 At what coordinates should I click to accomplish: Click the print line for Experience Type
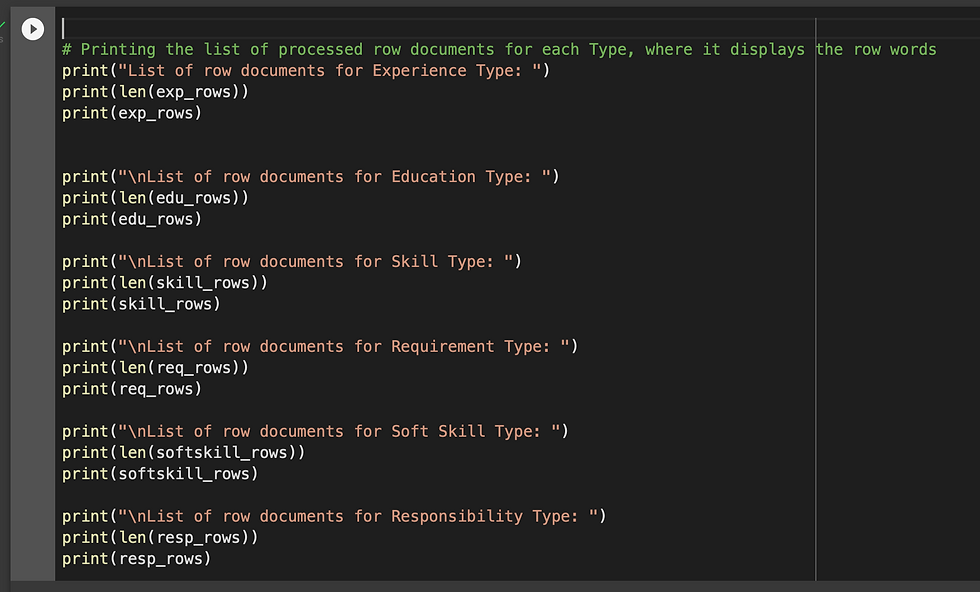[306, 71]
